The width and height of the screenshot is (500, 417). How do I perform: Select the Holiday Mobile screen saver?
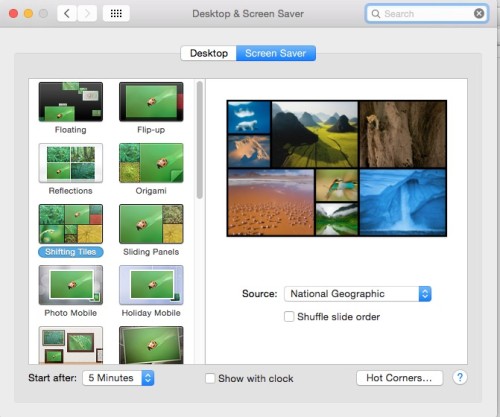point(151,285)
